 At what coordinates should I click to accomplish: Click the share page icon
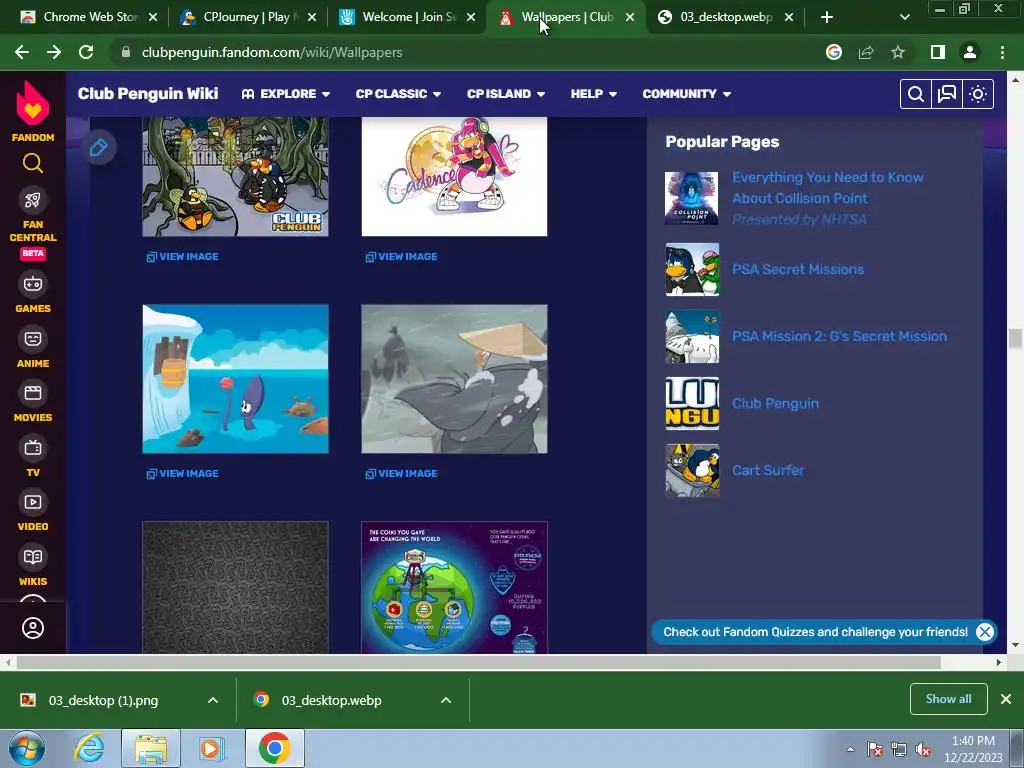coord(866,52)
